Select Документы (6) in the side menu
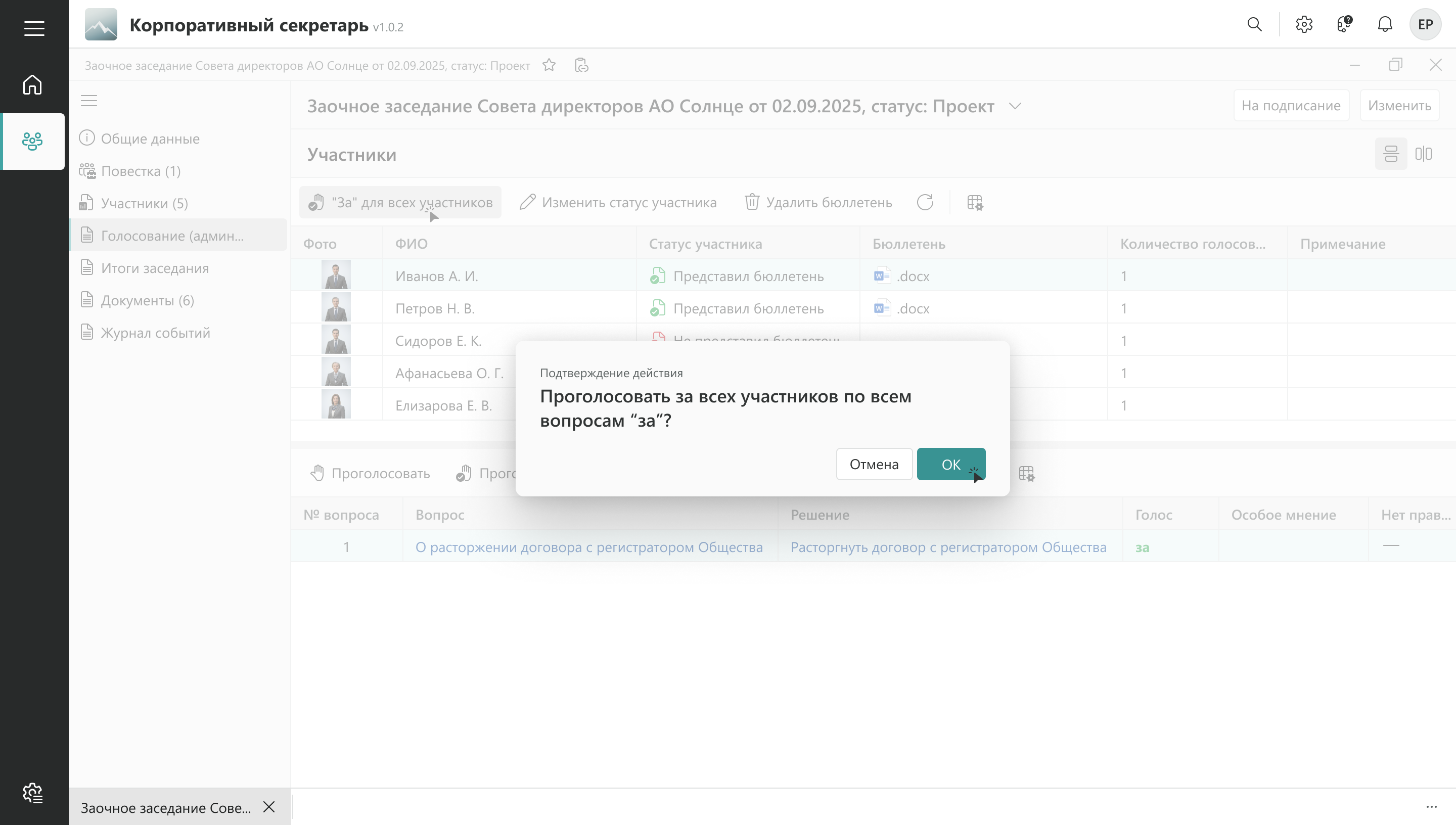The height and width of the screenshot is (825, 1456). pyautogui.click(x=147, y=300)
